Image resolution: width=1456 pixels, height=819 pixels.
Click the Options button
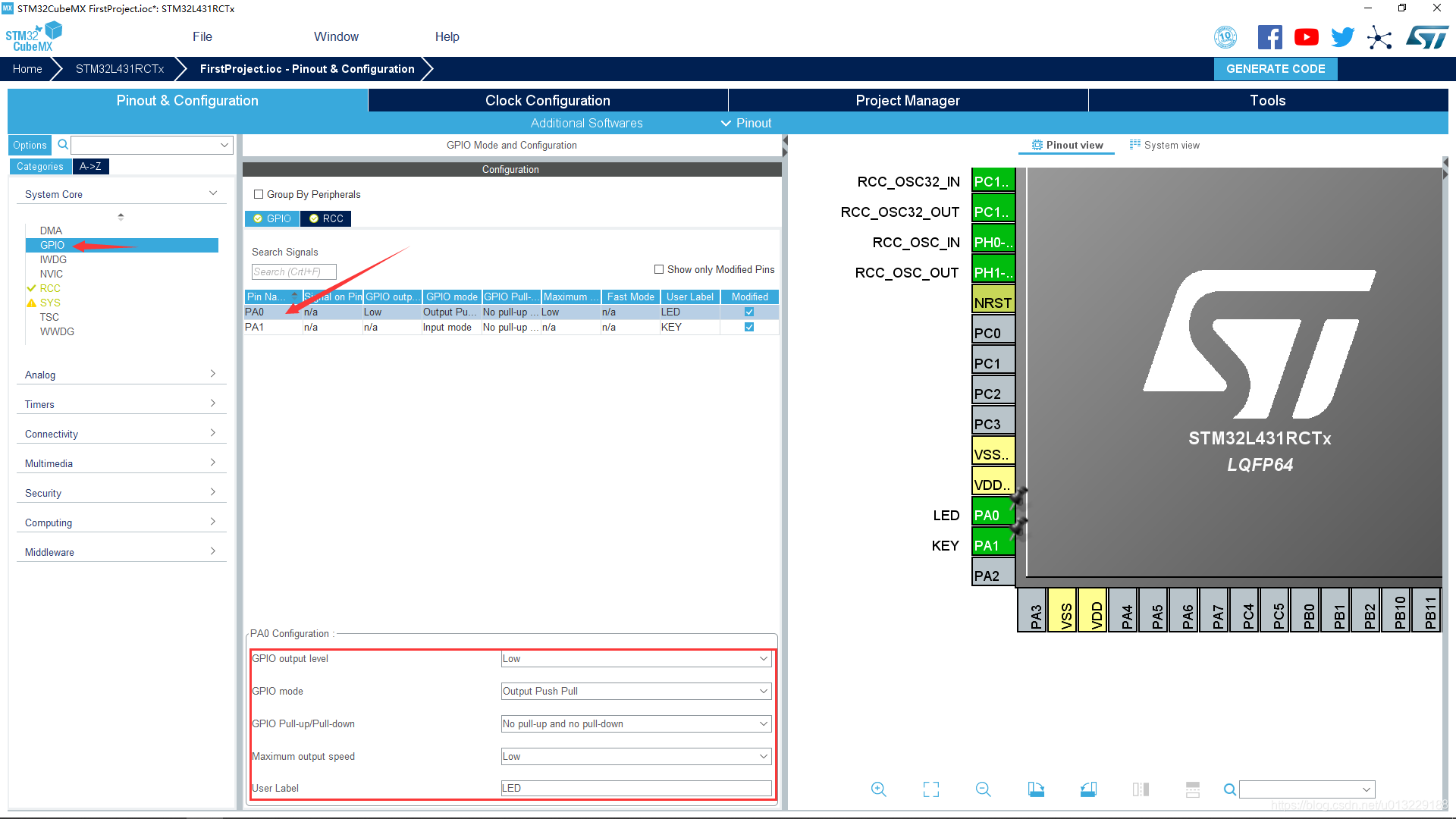click(30, 145)
